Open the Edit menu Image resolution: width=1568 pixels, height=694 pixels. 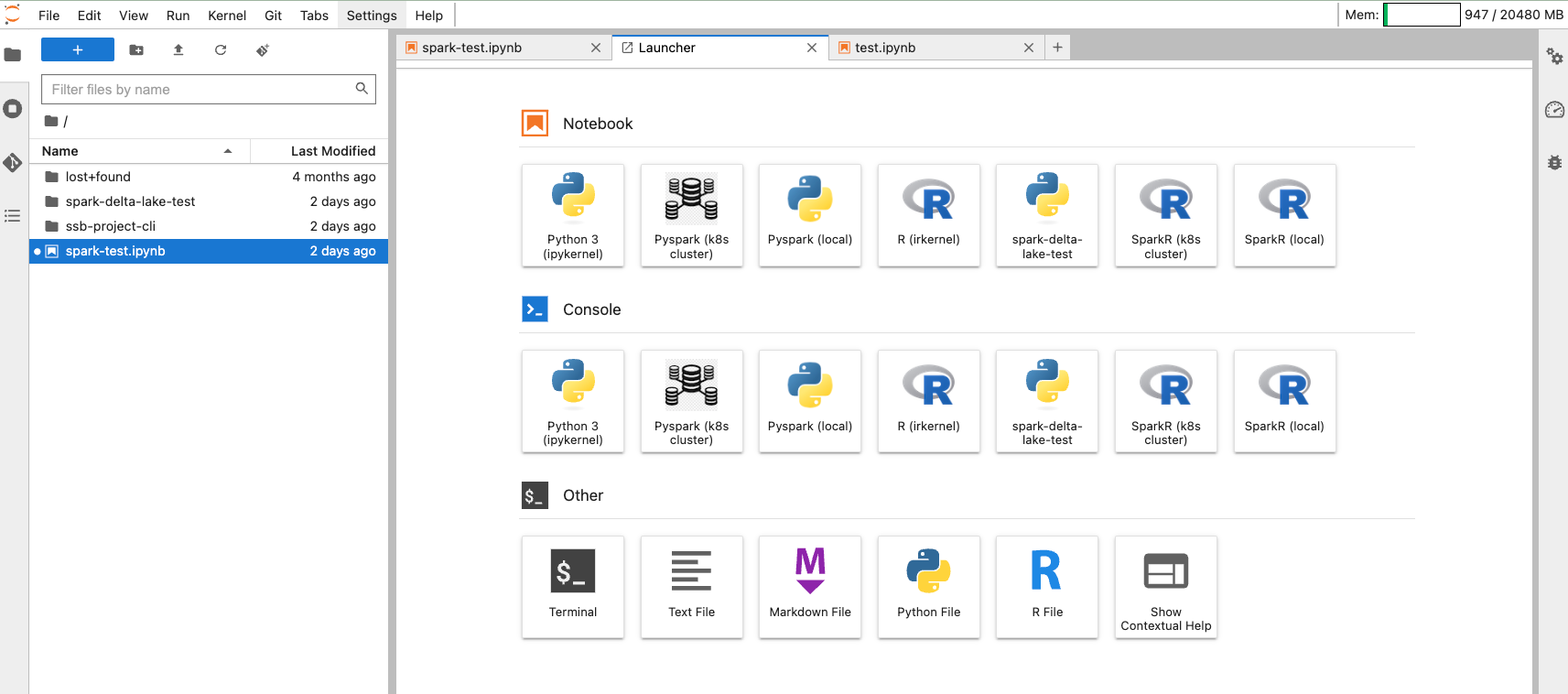click(x=90, y=16)
